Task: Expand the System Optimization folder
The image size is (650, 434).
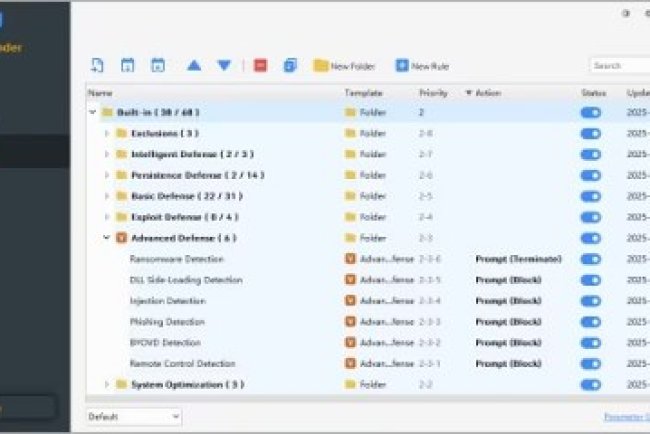Action: (107, 385)
